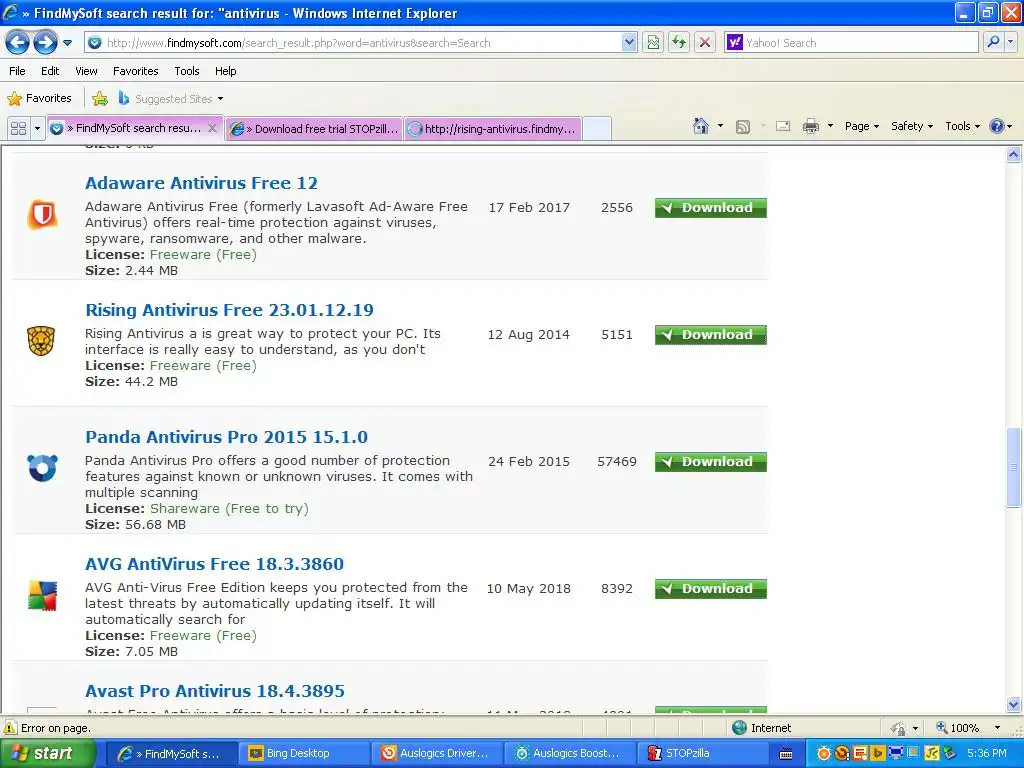
Task: Open the recent pages dropdown beside Forward
Action: coord(67,43)
